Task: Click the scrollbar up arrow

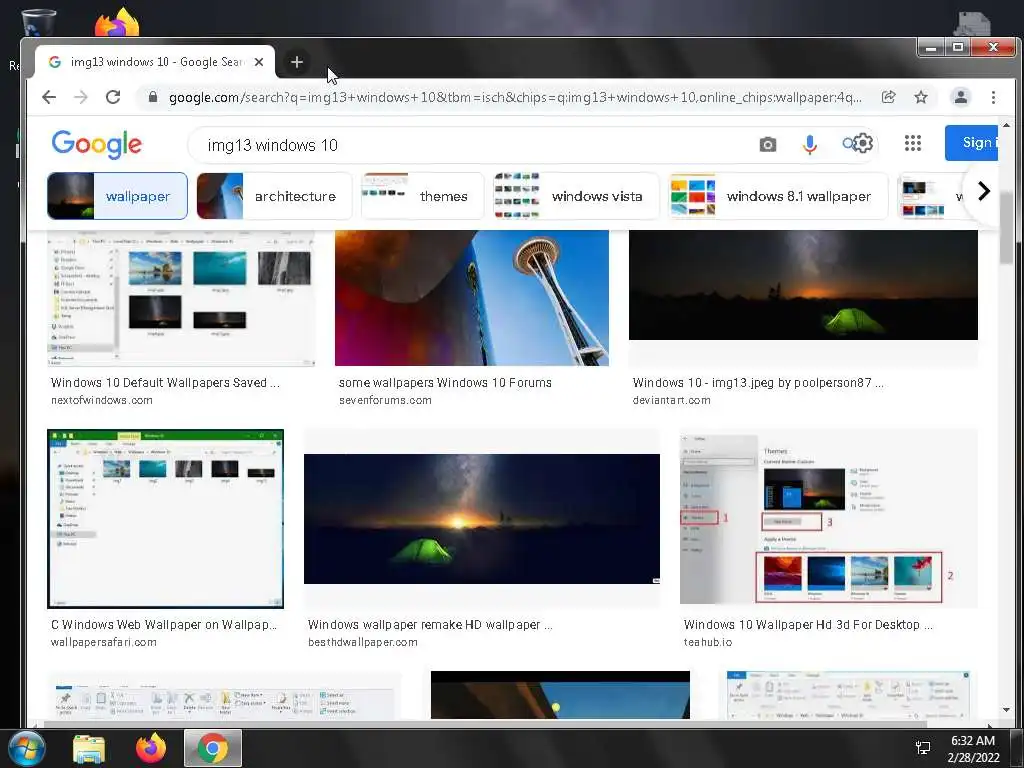Action: click(1006, 125)
